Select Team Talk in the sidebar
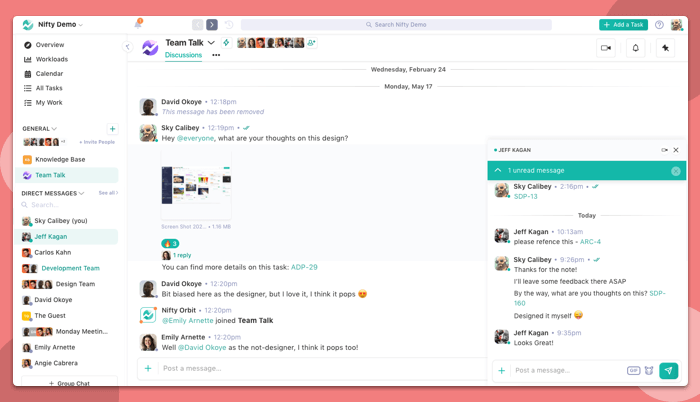Screen dimensions: 700x402 (x=67, y=175)
